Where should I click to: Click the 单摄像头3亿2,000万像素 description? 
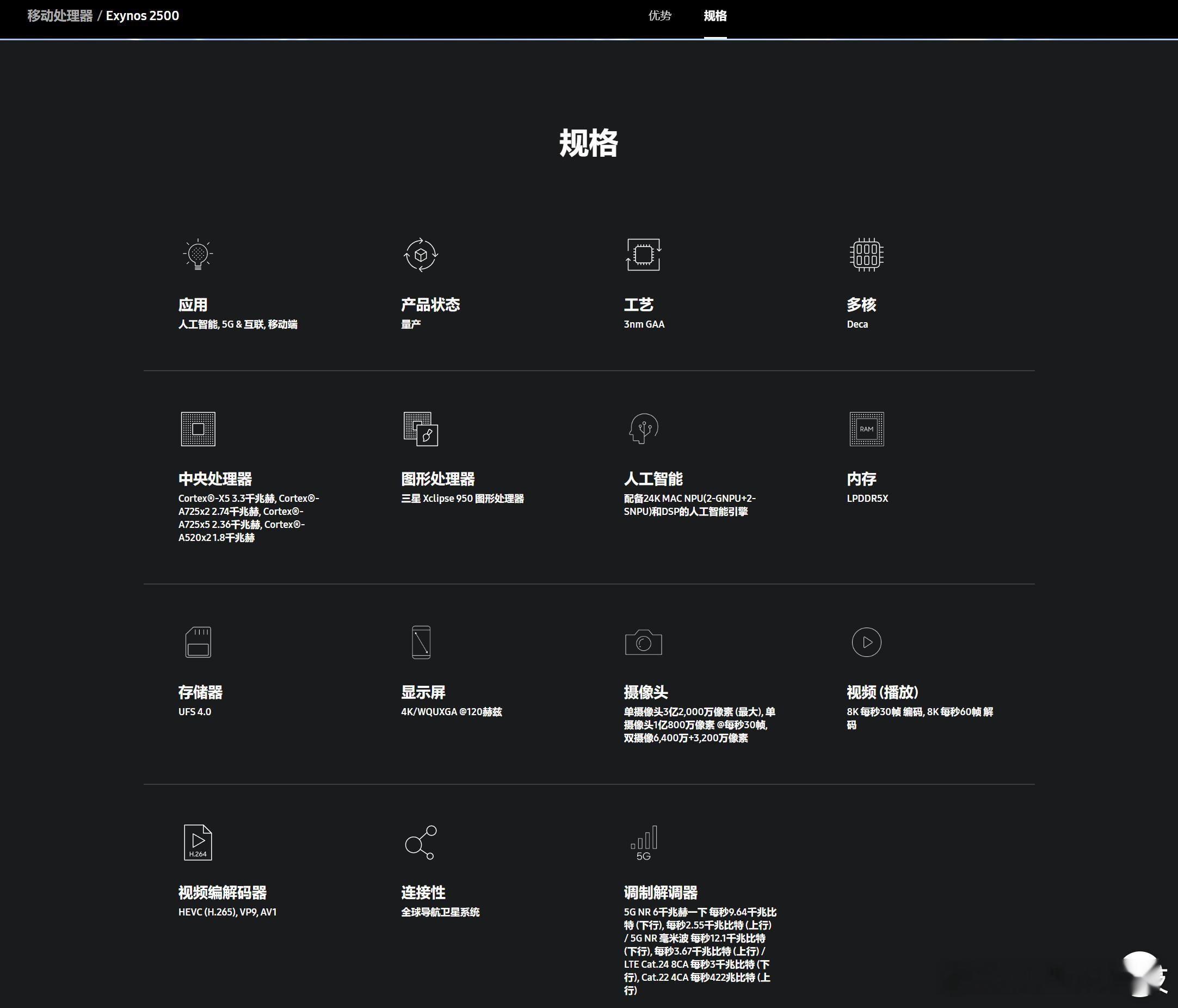699,725
